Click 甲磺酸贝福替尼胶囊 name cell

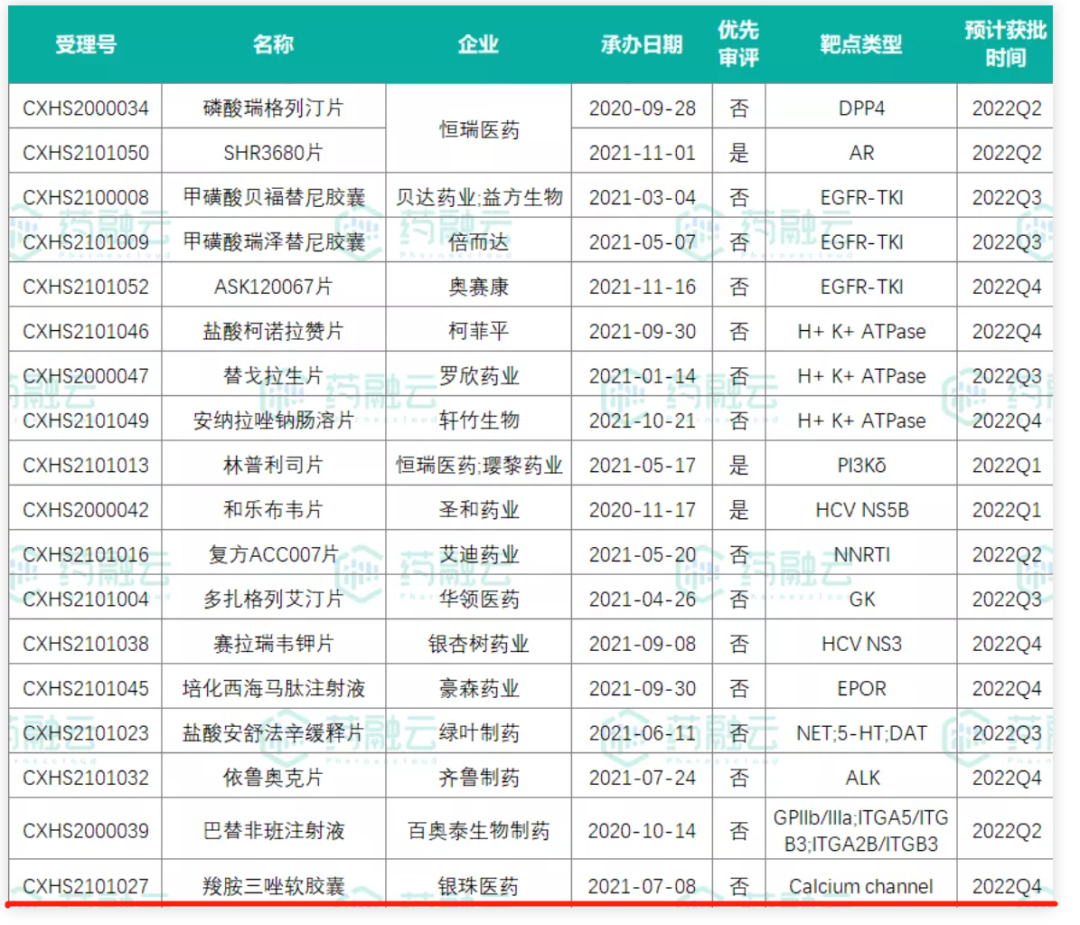pos(273,197)
